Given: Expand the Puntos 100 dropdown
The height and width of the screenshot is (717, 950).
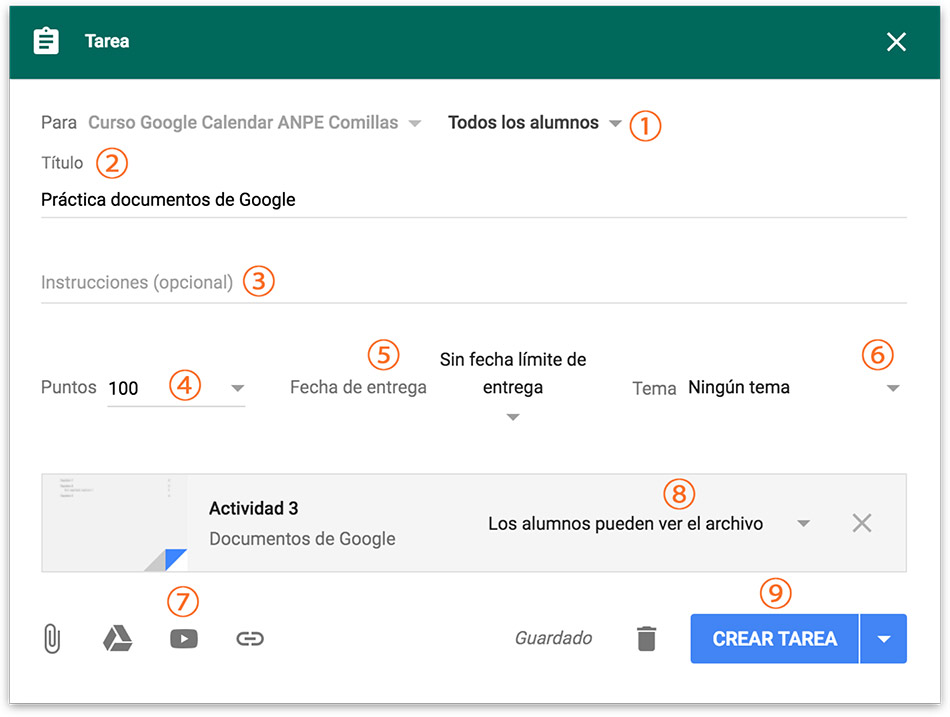Looking at the screenshot, I should [238, 388].
